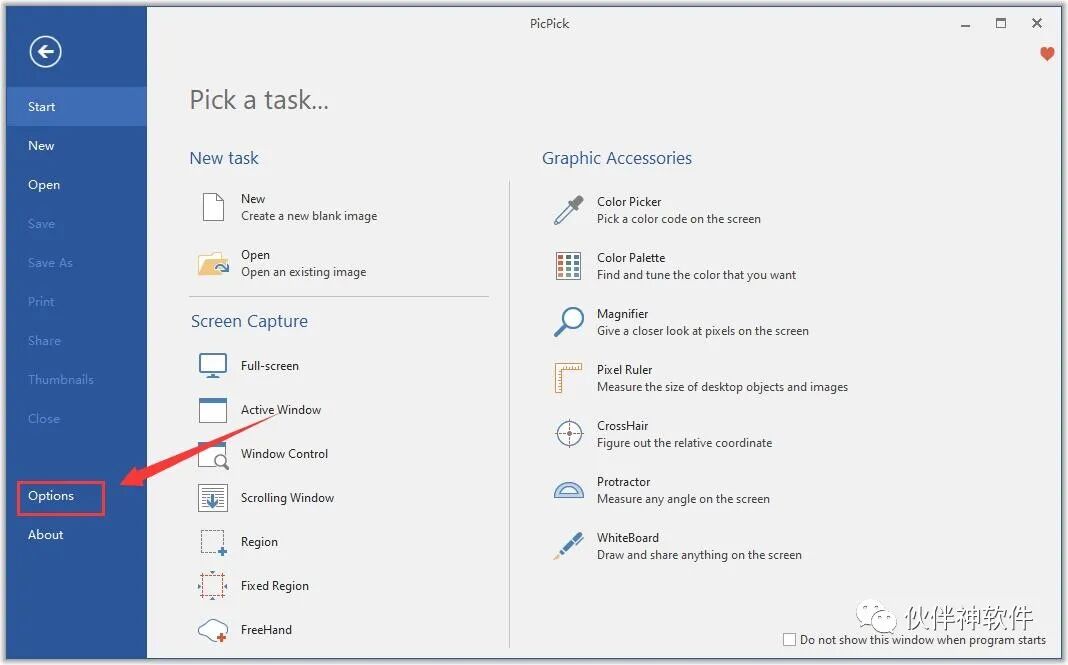The height and width of the screenshot is (665, 1068).
Task: Click 'Draw and share anything on the screen'
Action: coord(699,555)
